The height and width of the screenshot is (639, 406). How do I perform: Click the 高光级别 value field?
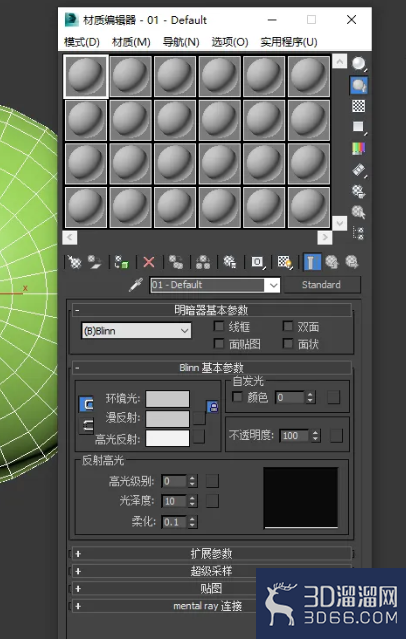click(174, 481)
